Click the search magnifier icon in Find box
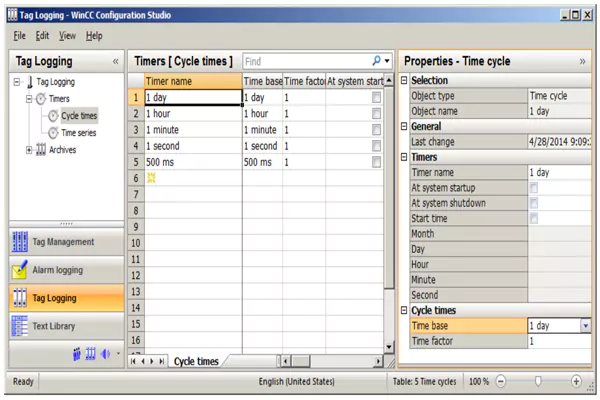Viewport: 600px width, 400px height. [377, 60]
